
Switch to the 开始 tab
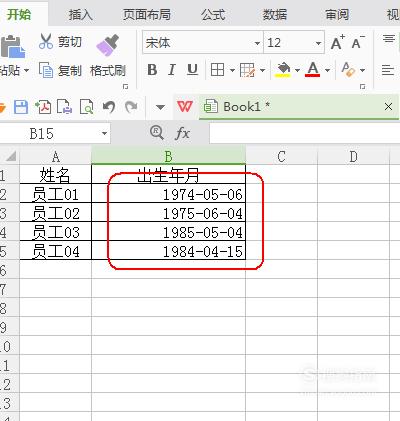(x=19, y=14)
